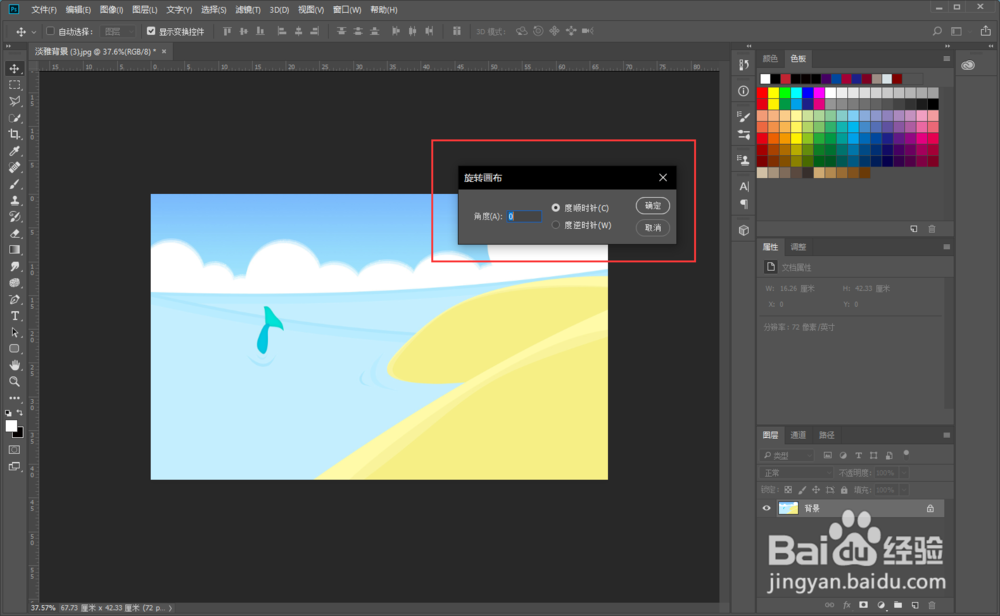Screen dimensions: 1000x616
Task: Select the History Brush tool
Action: 14,217
